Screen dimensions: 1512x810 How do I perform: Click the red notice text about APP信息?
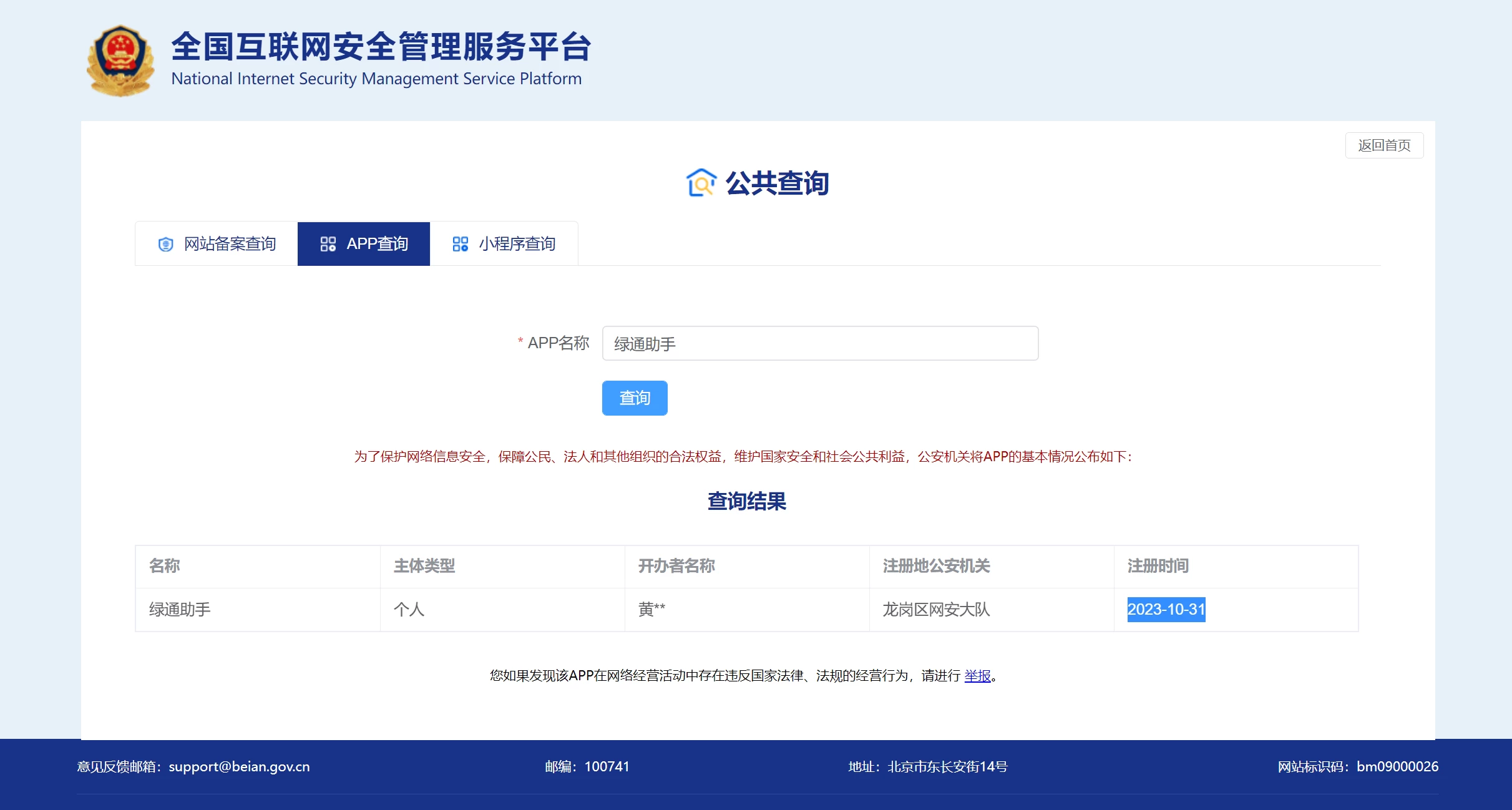[743, 457]
